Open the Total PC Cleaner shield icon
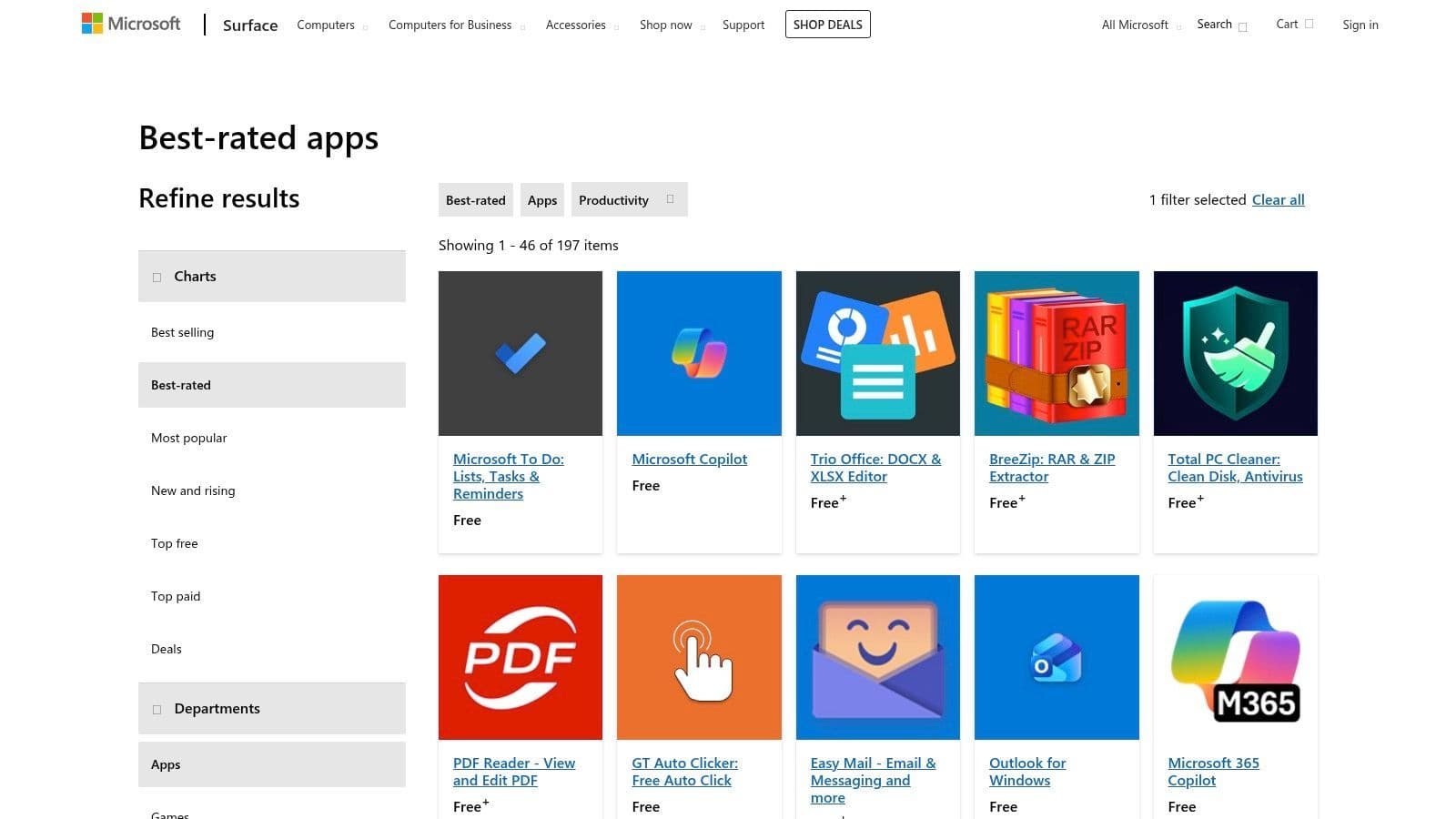Viewport: 1456px width, 819px height. coord(1235,353)
